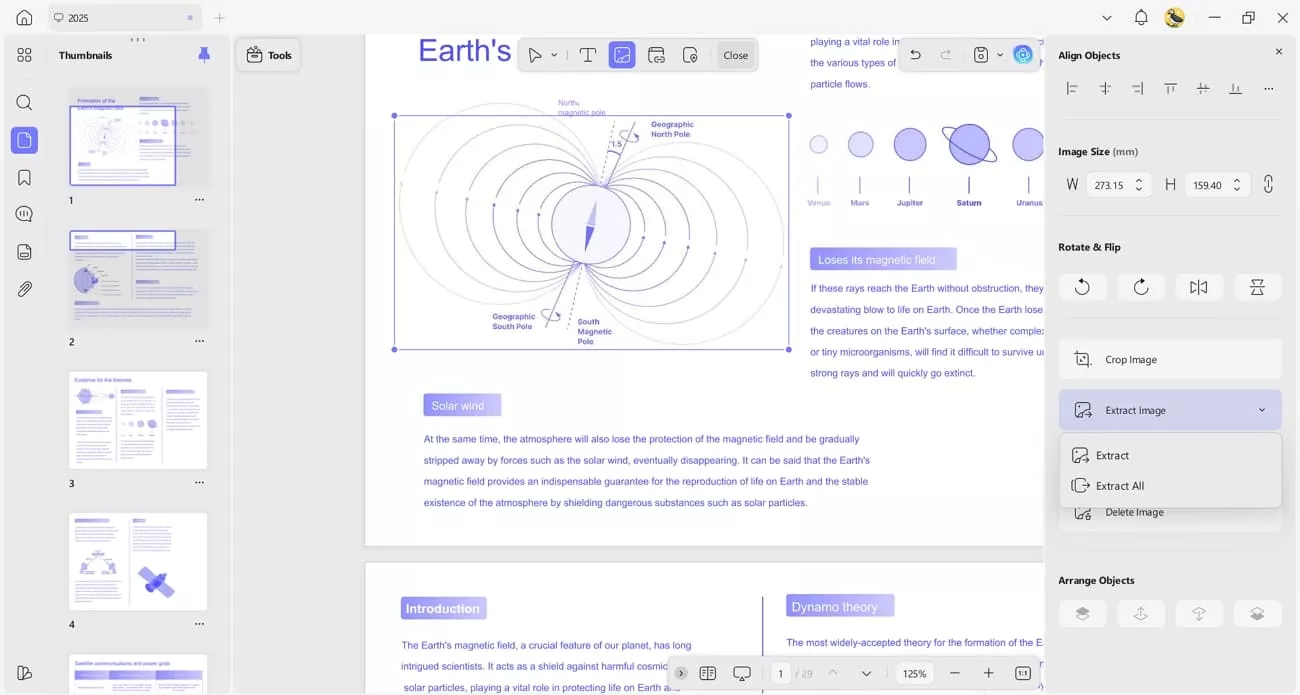The height and width of the screenshot is (695, 1300).
Task: Open the Thumbnails grid icon in sidebar
Action: (24, 55)
